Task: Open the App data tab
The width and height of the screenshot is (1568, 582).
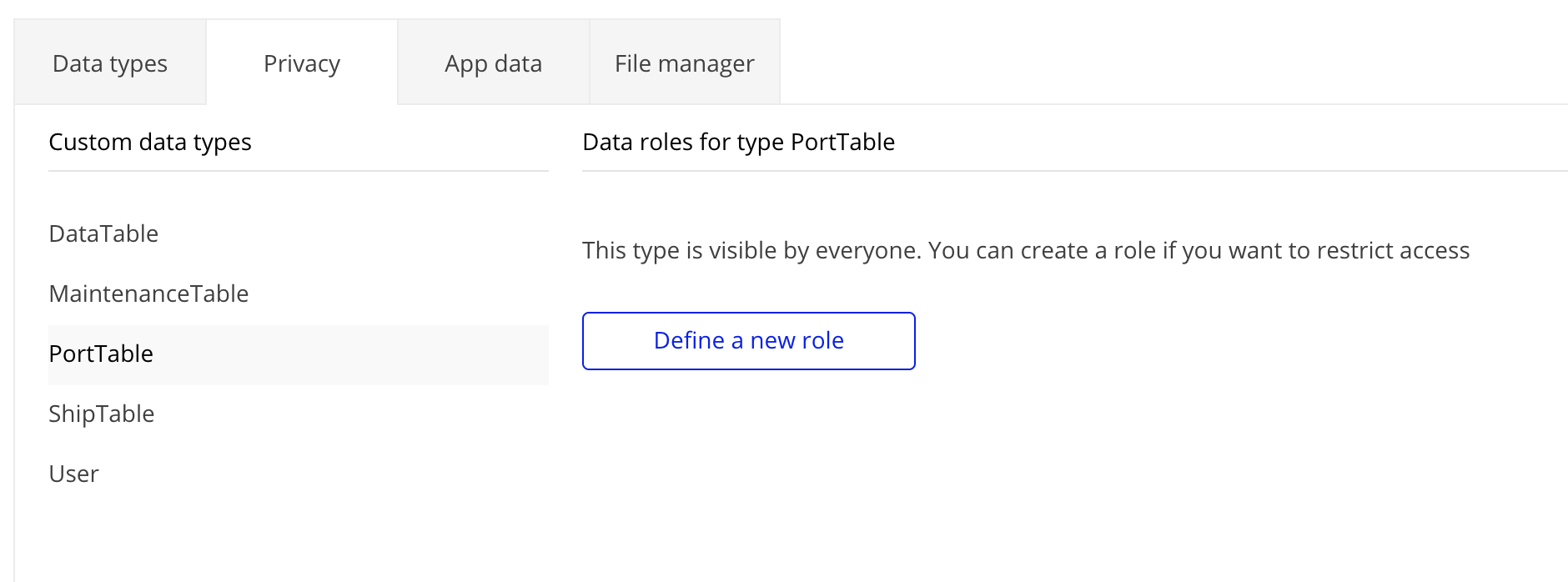Action: click(x=494, y=63)
